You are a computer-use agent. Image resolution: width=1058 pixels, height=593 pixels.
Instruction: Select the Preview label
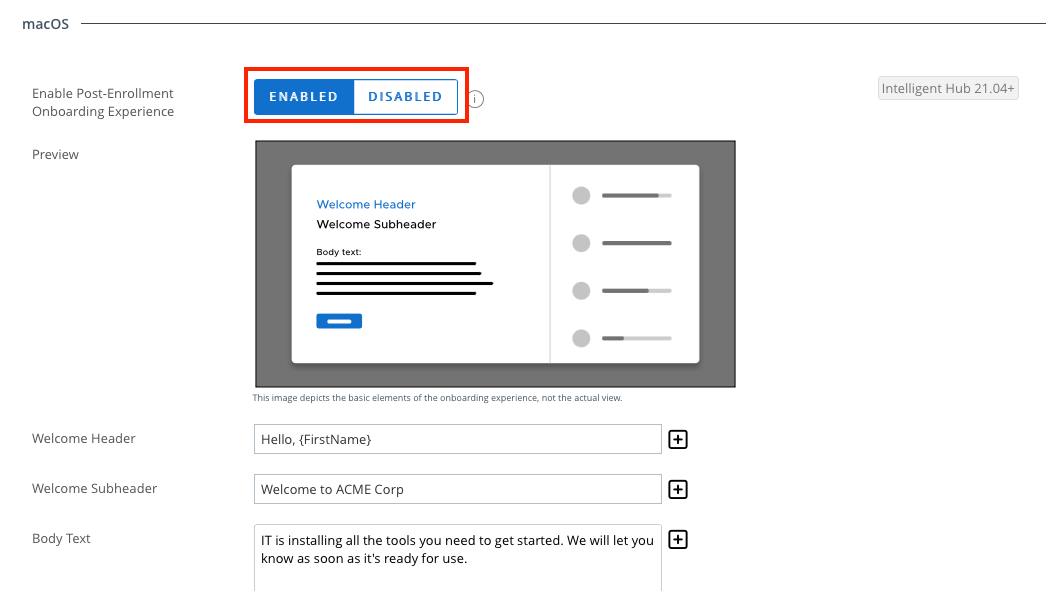tap(55, 154)
